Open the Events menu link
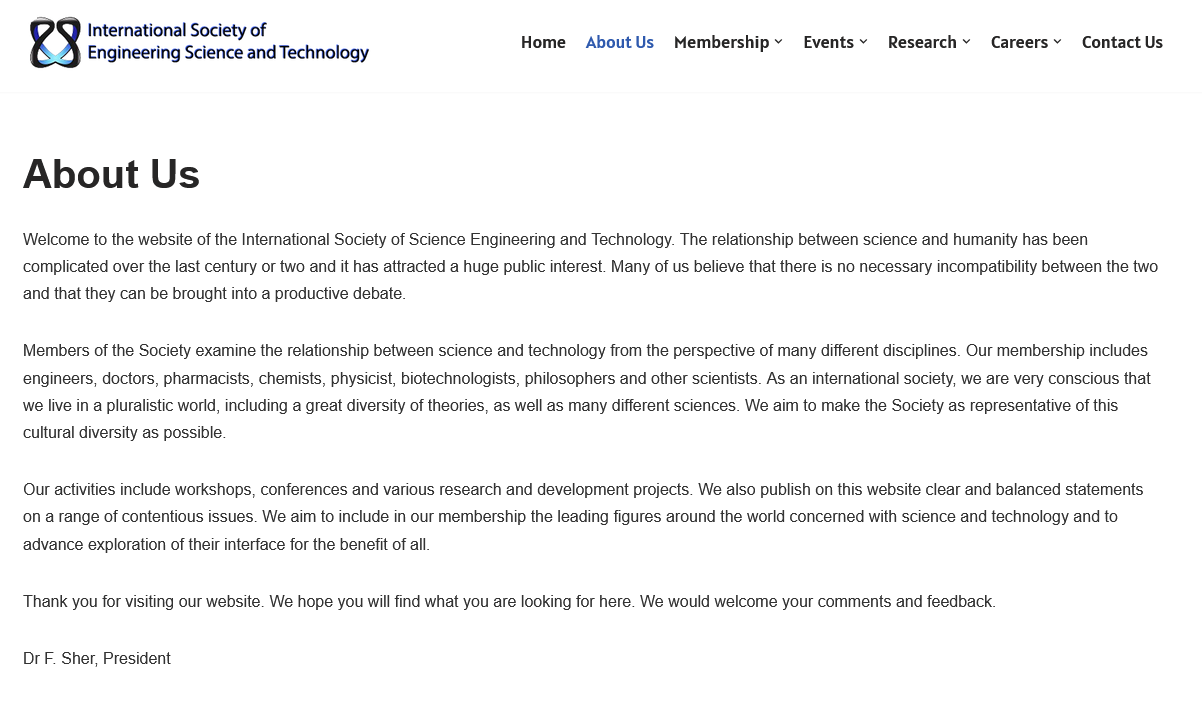This screenshot has width=1202, height=712. [828, 42]
